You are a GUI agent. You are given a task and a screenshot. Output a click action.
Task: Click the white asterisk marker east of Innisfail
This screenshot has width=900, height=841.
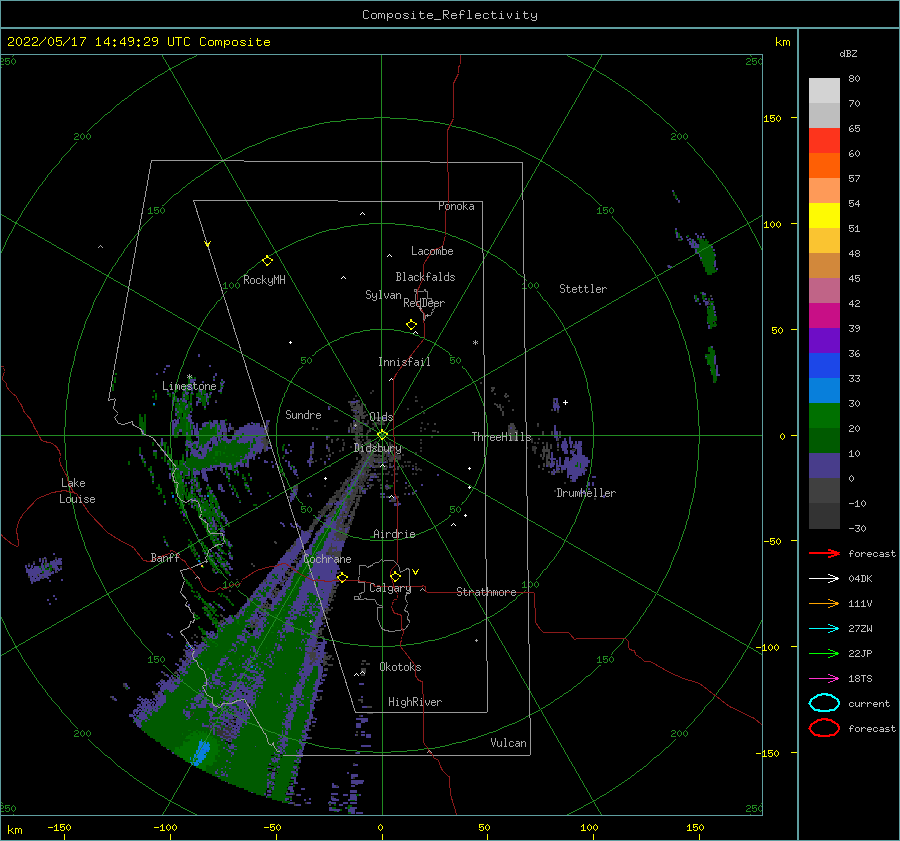click(475, 343)
